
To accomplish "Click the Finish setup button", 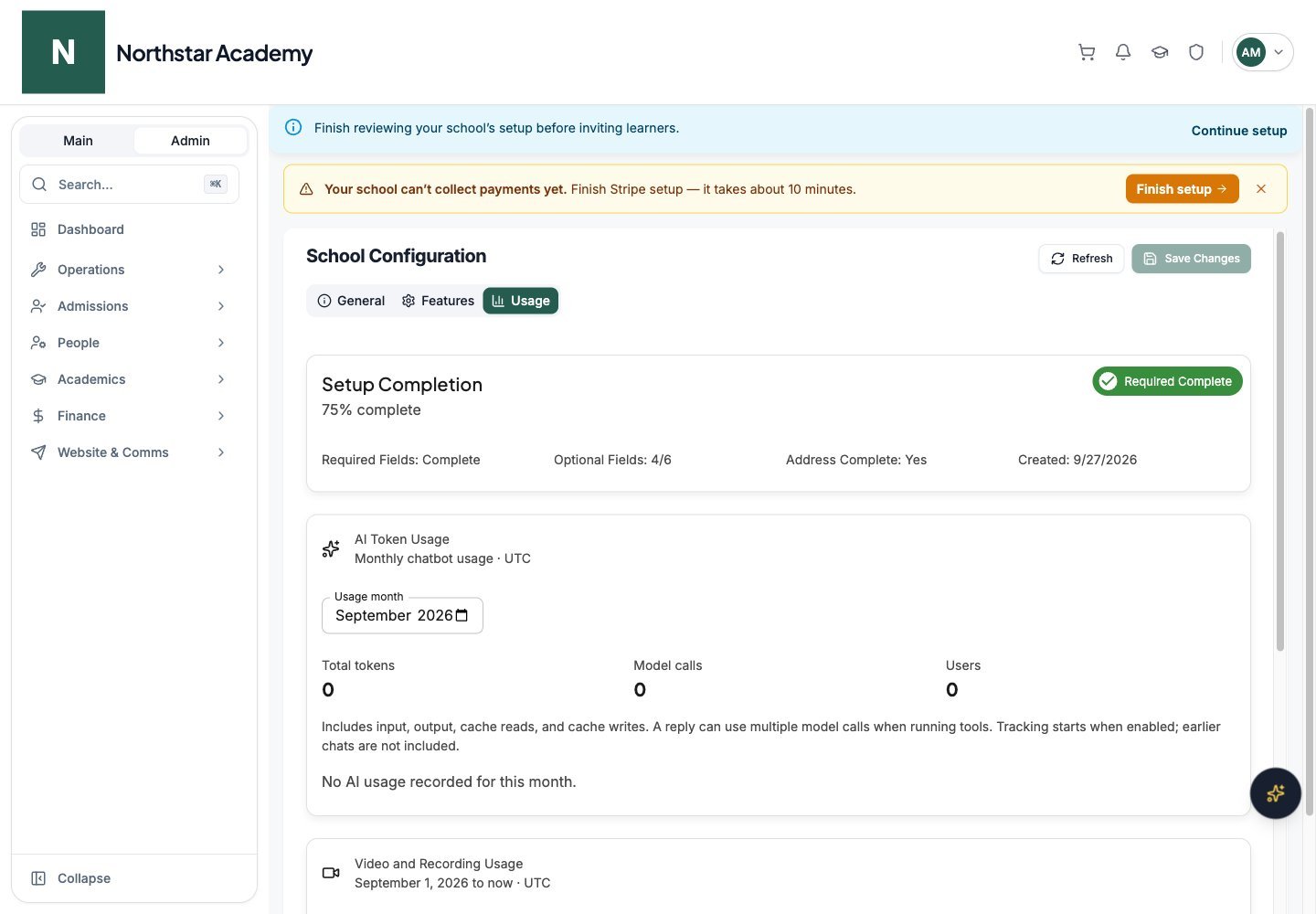I will [1182, 189].
